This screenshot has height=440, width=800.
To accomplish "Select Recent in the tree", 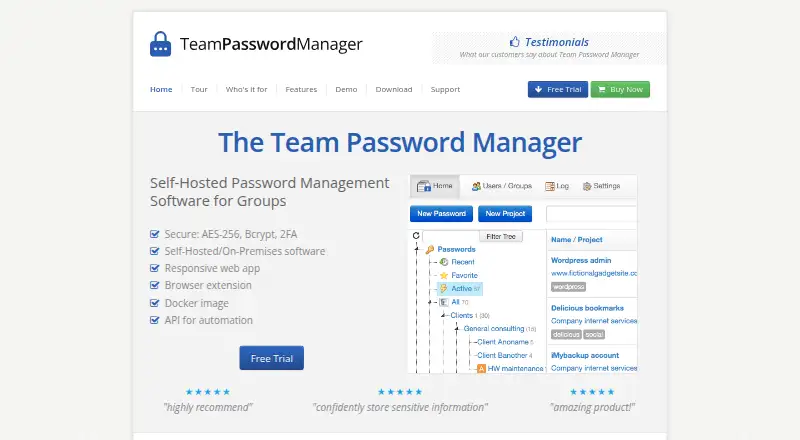I will point(463,262).
